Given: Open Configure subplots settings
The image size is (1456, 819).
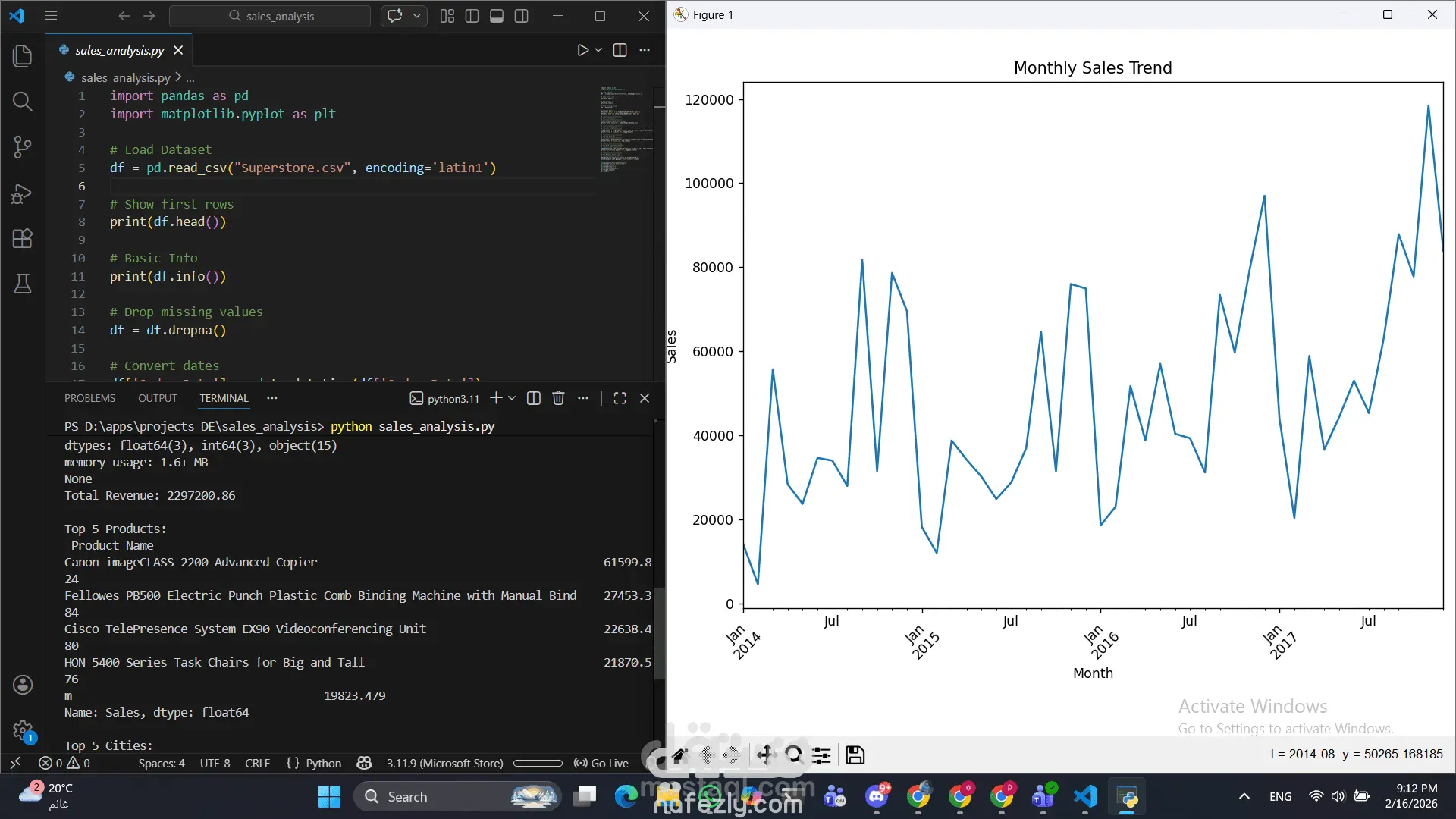Looking at the screenshot, I should pyautogui.click(x=821, y=755).
